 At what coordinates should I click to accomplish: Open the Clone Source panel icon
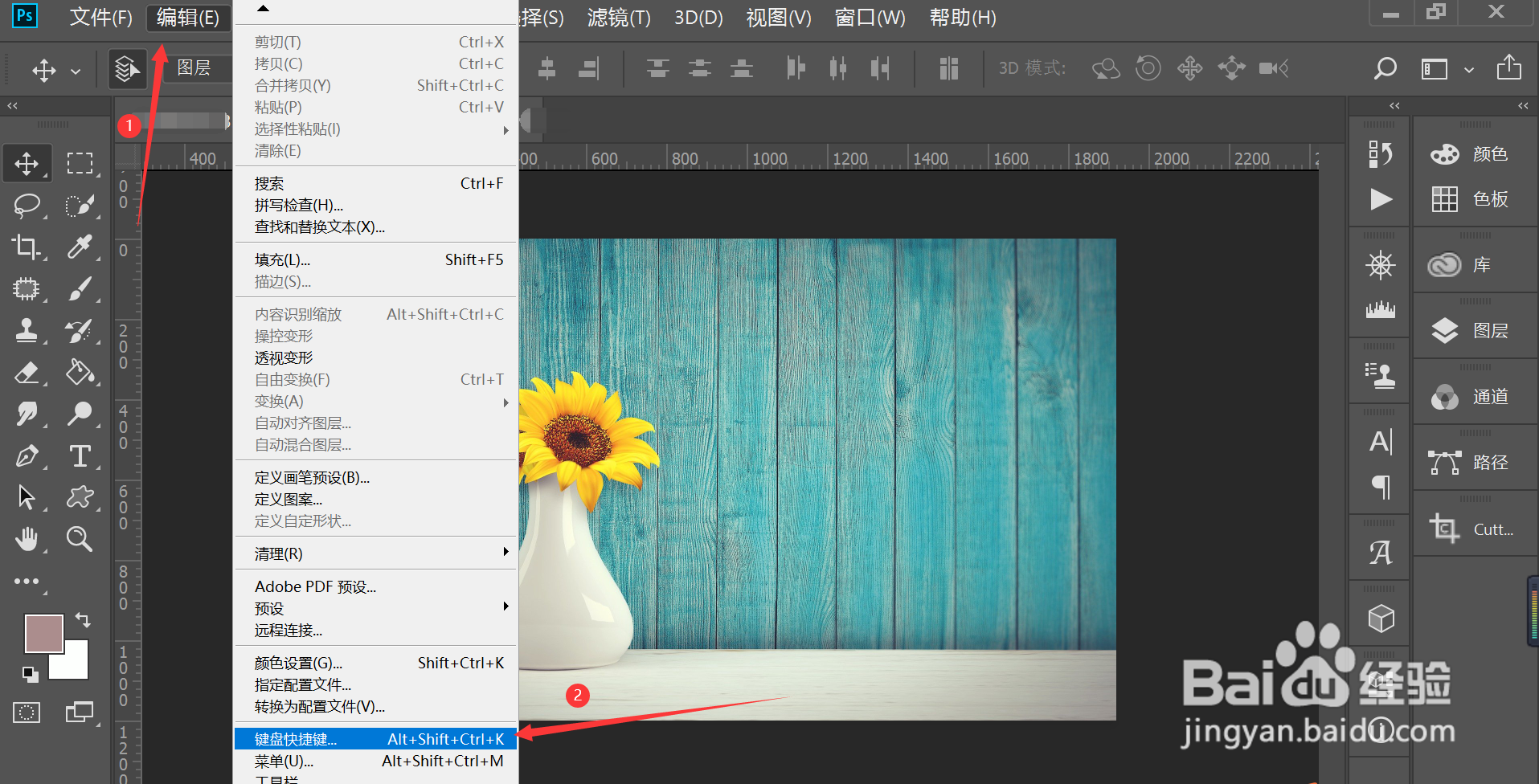(1380, 375)
